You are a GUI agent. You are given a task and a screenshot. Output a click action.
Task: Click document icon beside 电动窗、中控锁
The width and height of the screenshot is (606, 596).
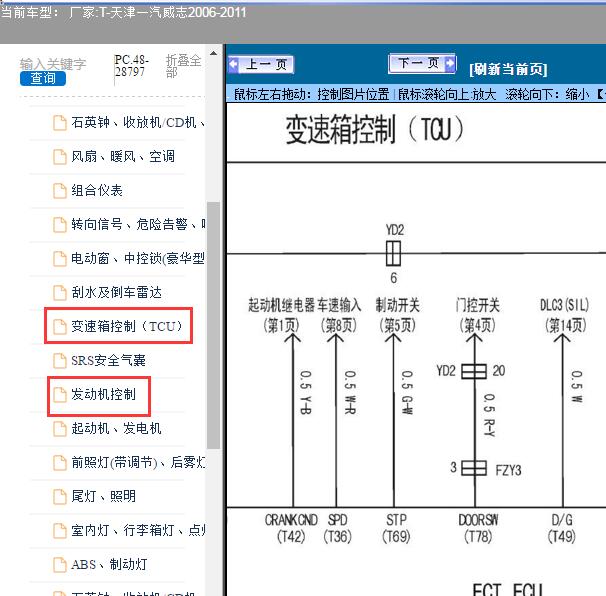tap(60, 259)
